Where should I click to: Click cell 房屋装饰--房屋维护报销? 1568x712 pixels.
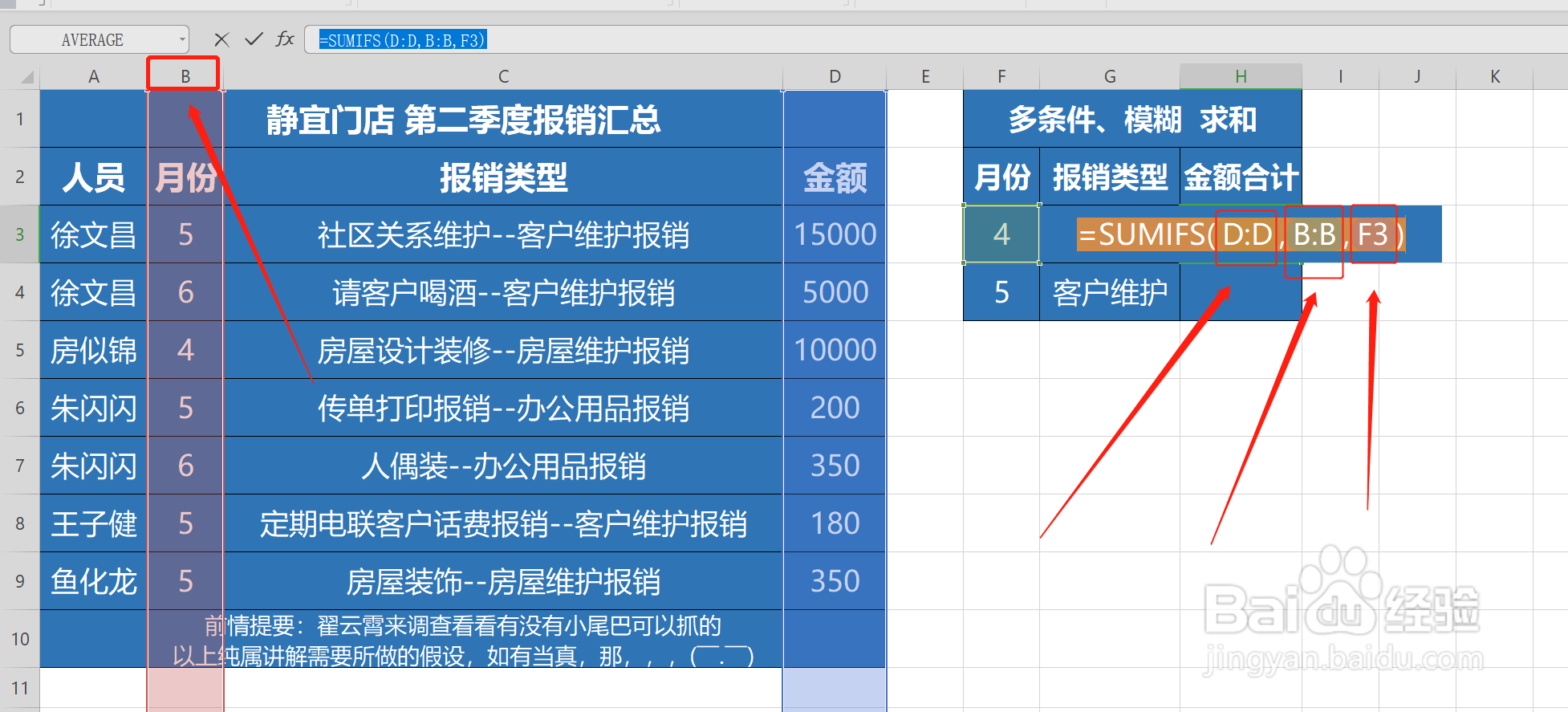tap(503, 581)
